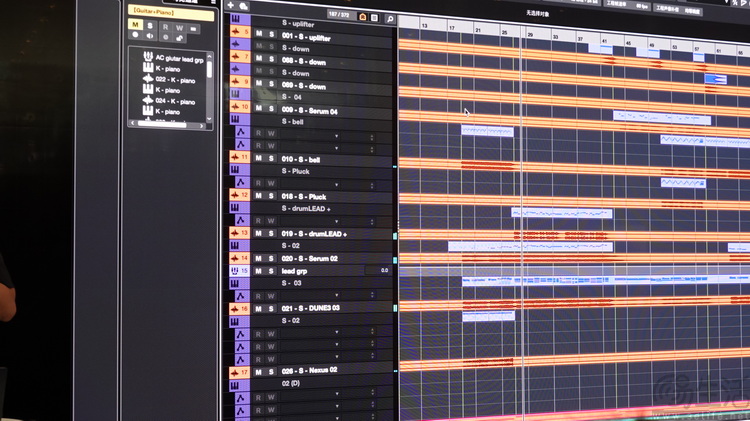
Task: Click the inspector list scroll up arrow
Action: (209, 56)
